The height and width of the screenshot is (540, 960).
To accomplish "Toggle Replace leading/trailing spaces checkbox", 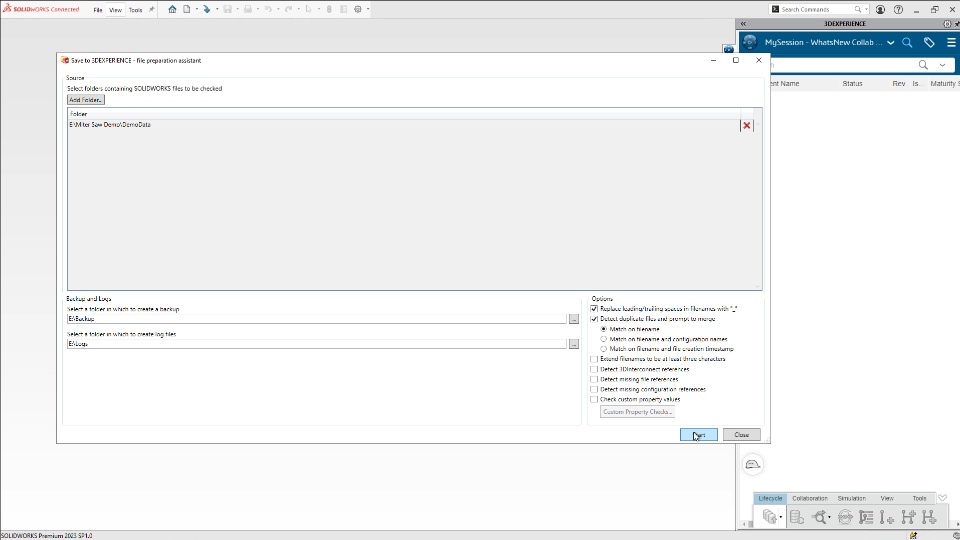I will (x=594, y=309).
